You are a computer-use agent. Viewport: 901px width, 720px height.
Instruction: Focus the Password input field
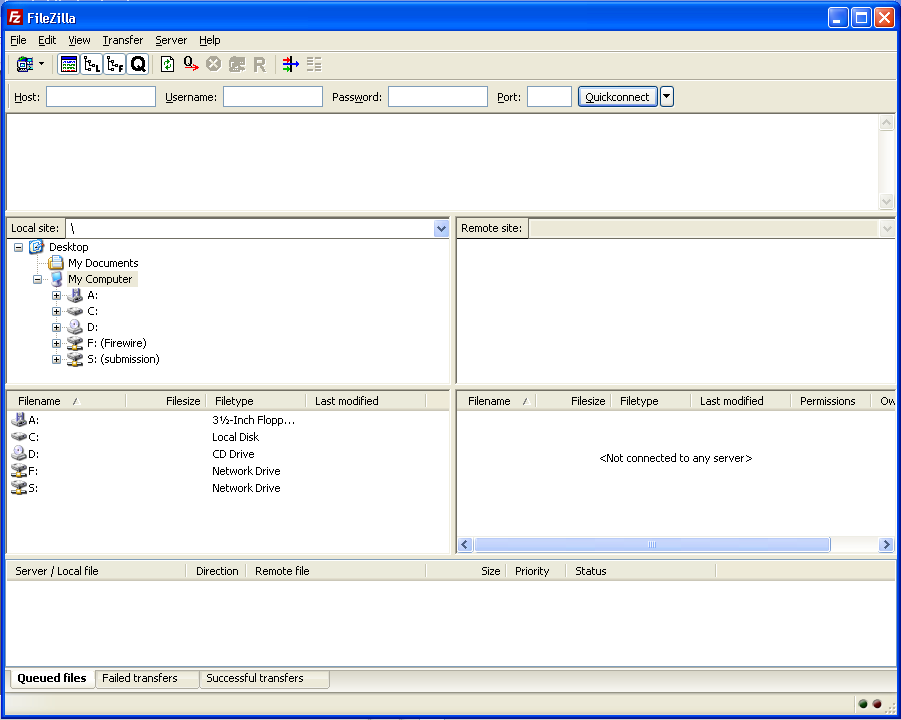(438, 97)
